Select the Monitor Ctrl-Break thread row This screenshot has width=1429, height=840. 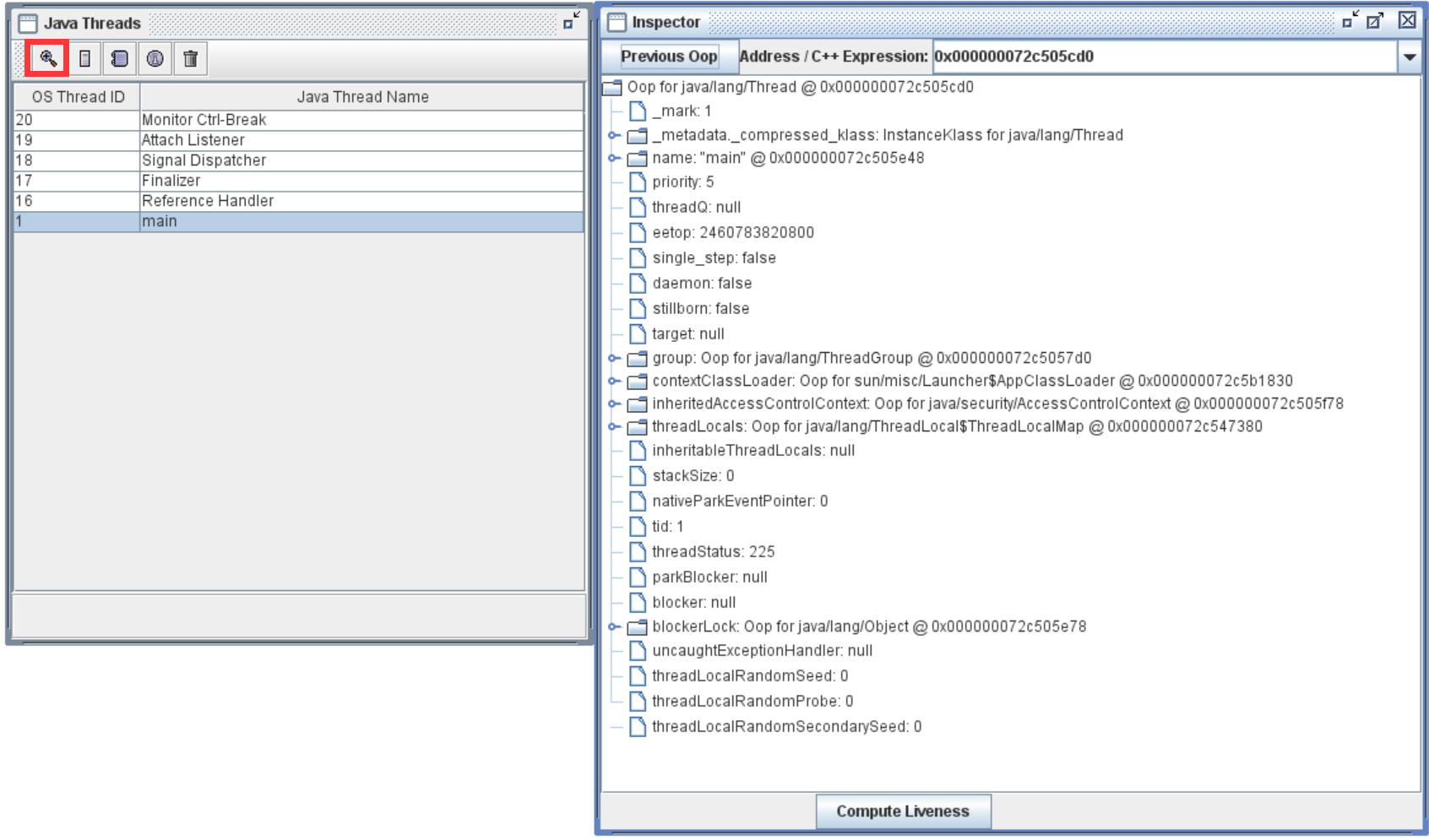(299, 120)
